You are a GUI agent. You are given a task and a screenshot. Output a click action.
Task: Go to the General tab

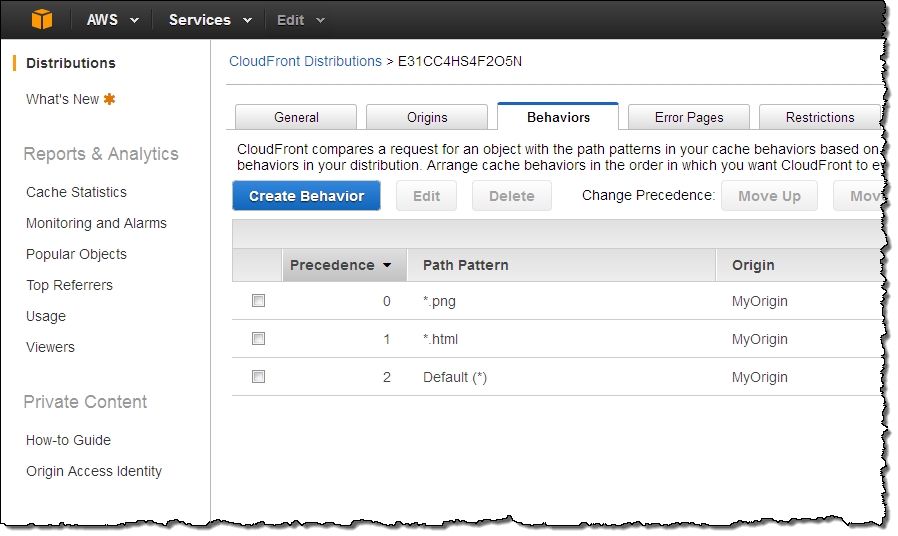pos(296,117)
